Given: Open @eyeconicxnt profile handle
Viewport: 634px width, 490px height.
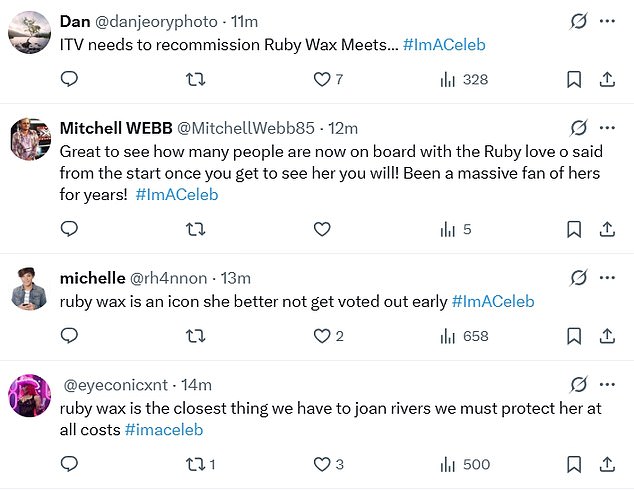Looking at the screenshot, I should [x=117, y=385].
